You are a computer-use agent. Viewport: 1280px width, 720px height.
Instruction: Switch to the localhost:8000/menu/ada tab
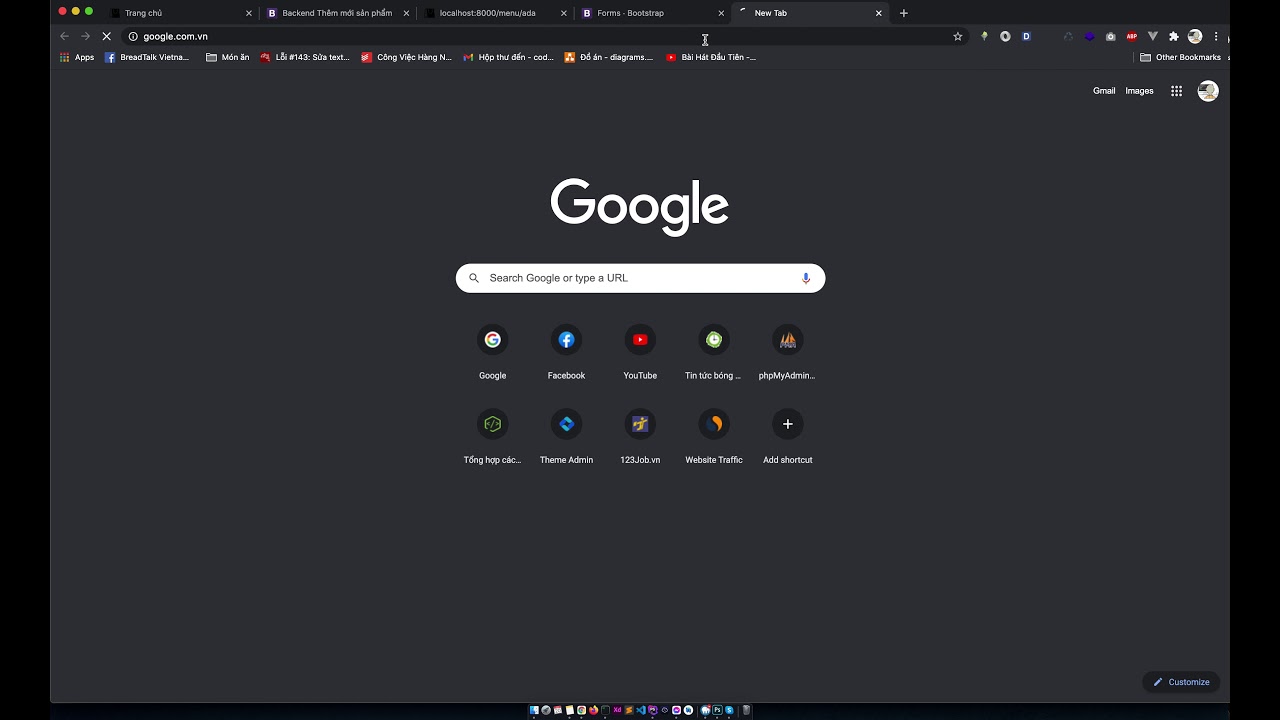point(494,13)
